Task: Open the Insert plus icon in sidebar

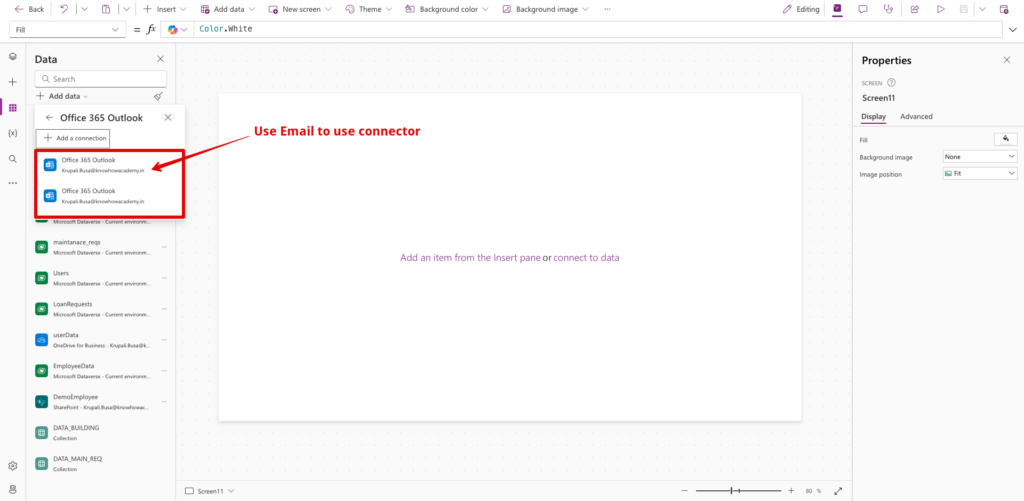Action: click(x=12, y=82)
